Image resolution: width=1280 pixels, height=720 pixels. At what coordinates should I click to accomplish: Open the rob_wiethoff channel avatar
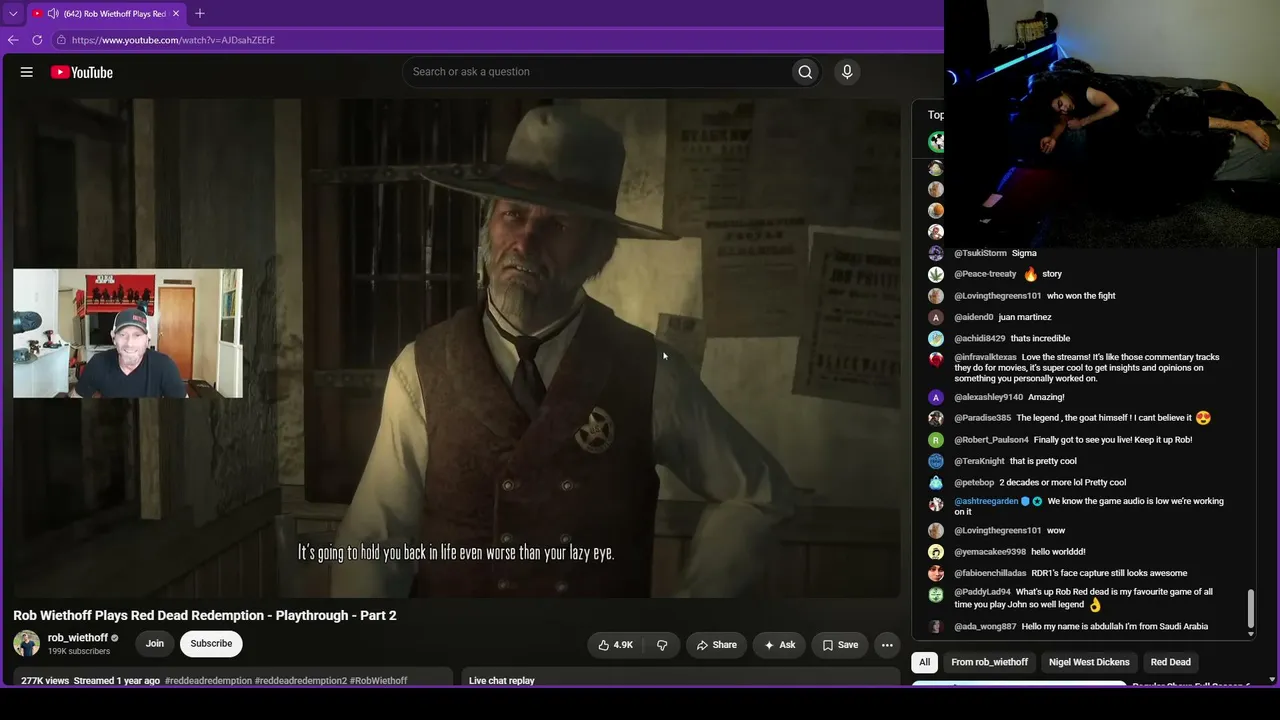pos(27,643)
